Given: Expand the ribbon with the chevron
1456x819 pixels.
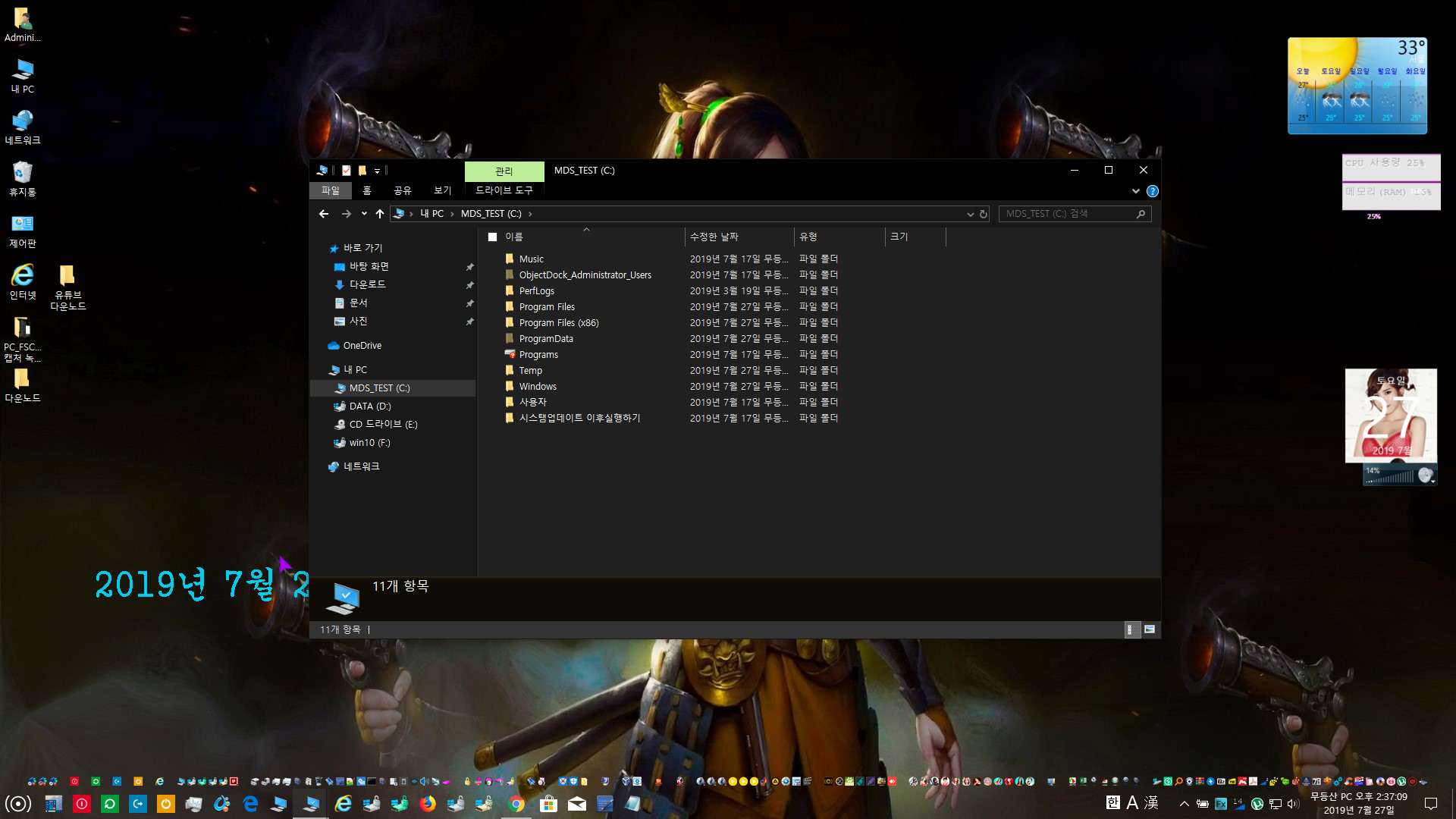Looking at the screenshot, I should [1135, 191].
